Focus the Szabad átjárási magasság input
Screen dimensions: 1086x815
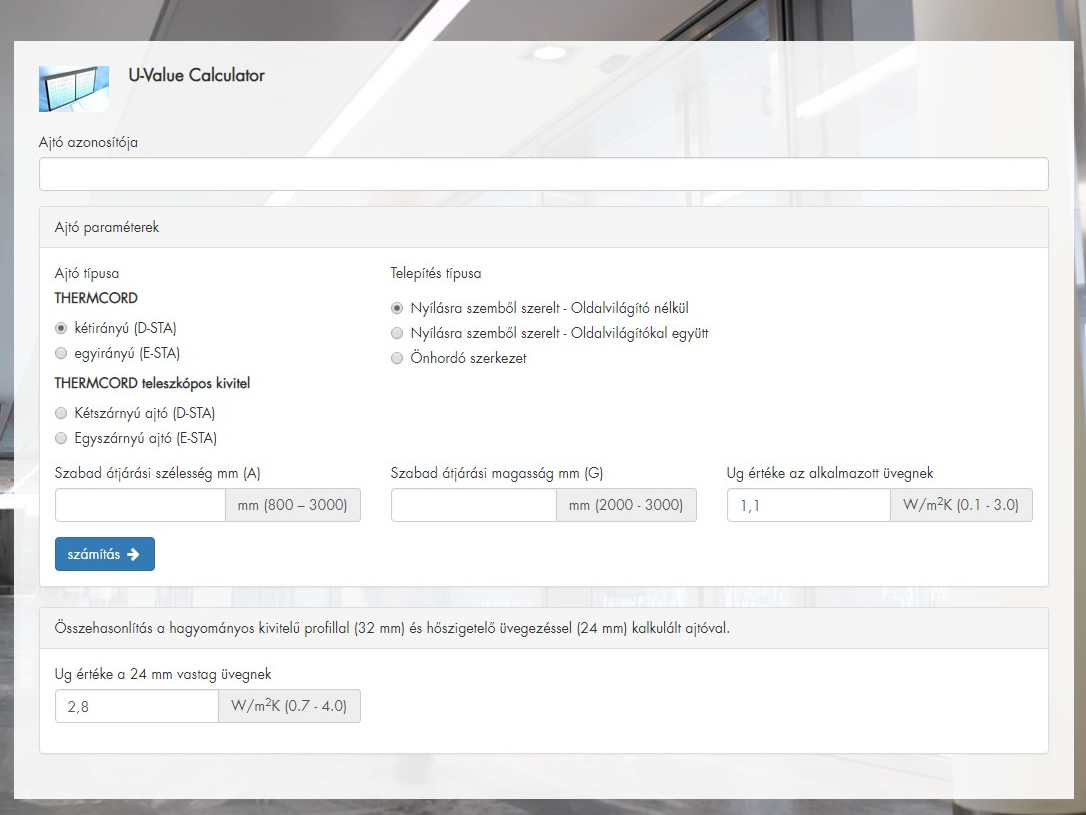(x=474, y=505)
